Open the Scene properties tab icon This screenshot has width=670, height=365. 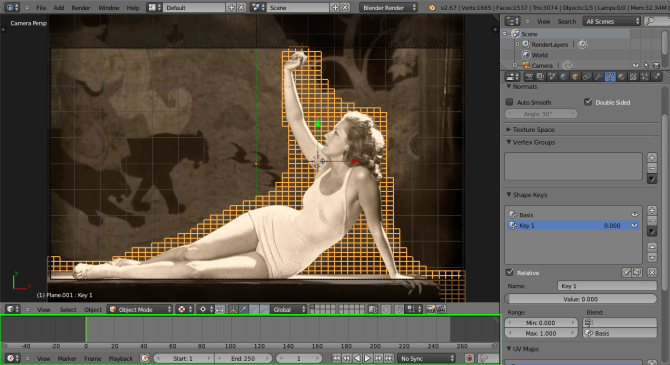pos(552,77)
